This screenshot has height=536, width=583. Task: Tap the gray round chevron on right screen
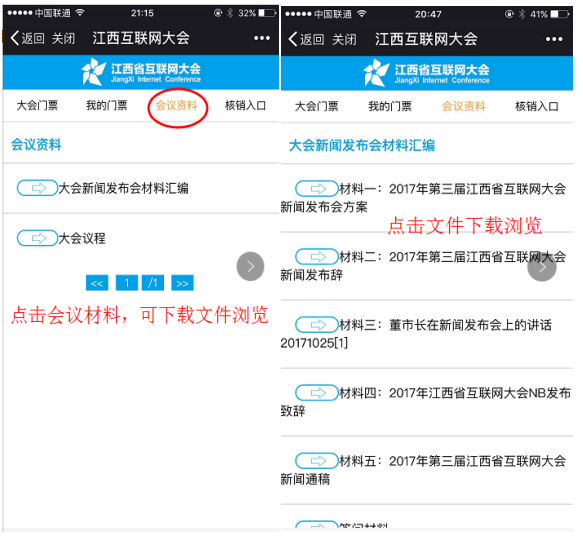tap(542, 267)
